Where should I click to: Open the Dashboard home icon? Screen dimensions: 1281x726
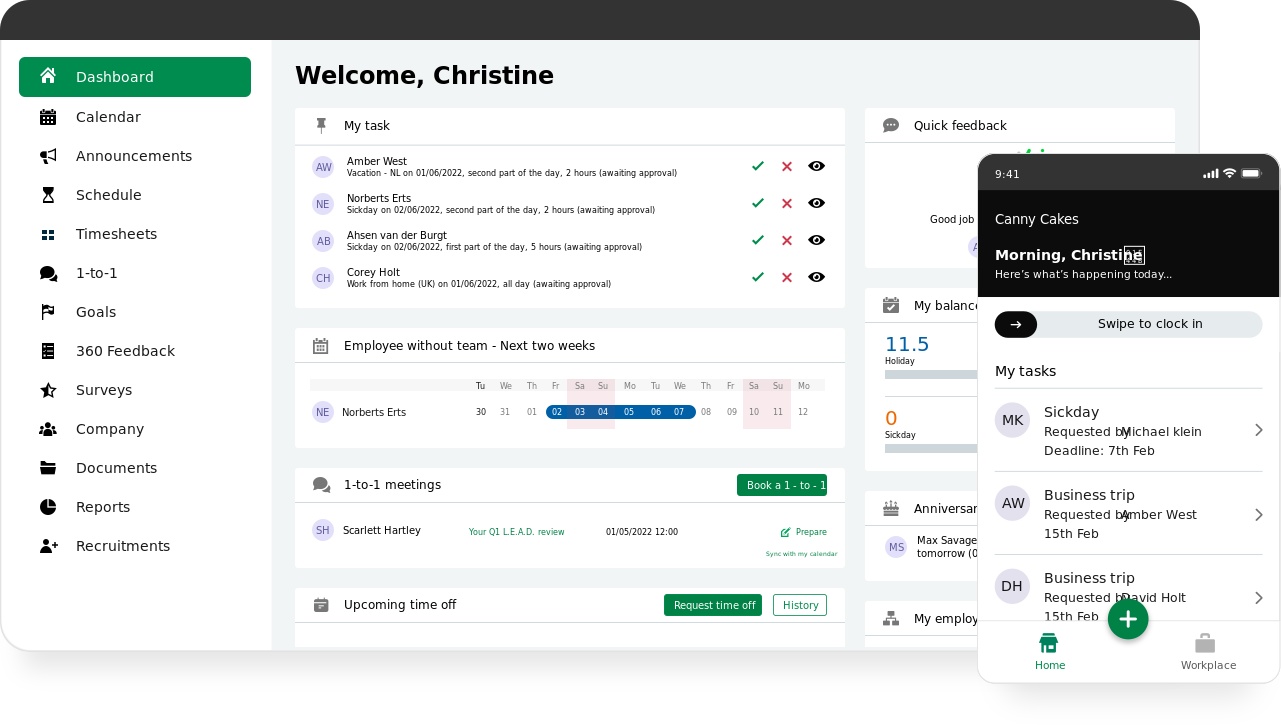click(x=48, y=76)
